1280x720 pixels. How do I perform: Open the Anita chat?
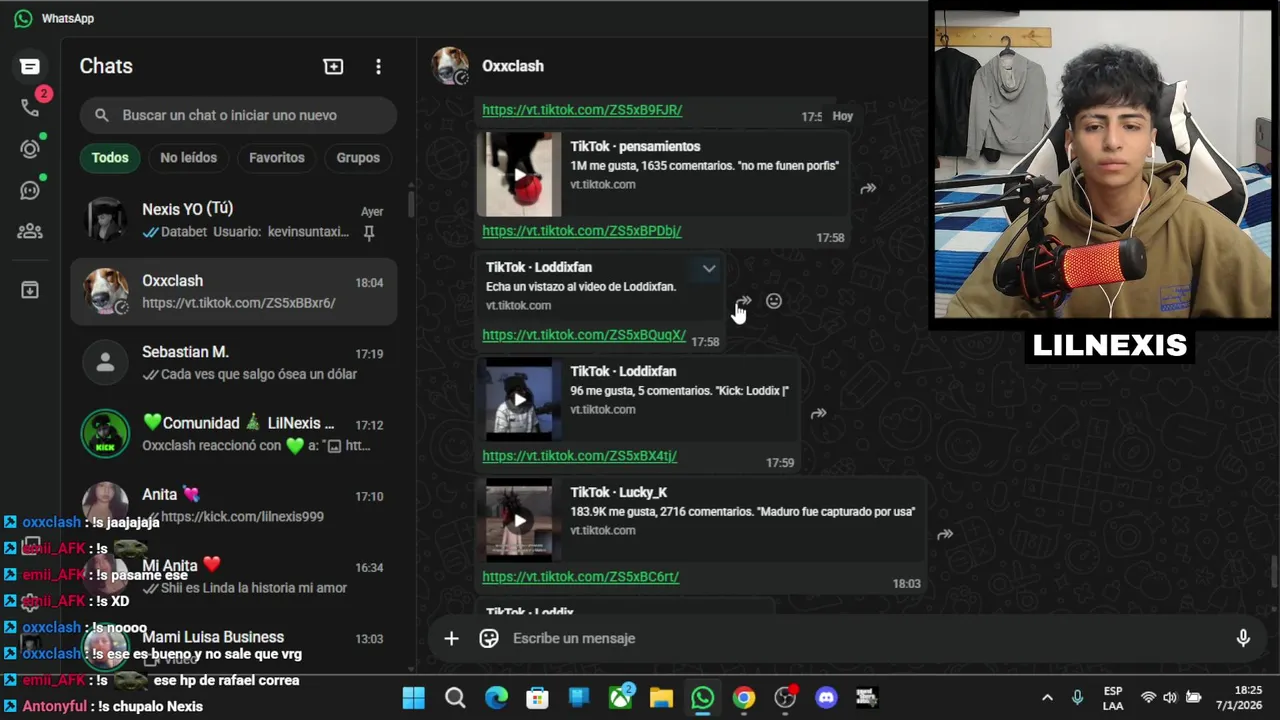(234, 505)
